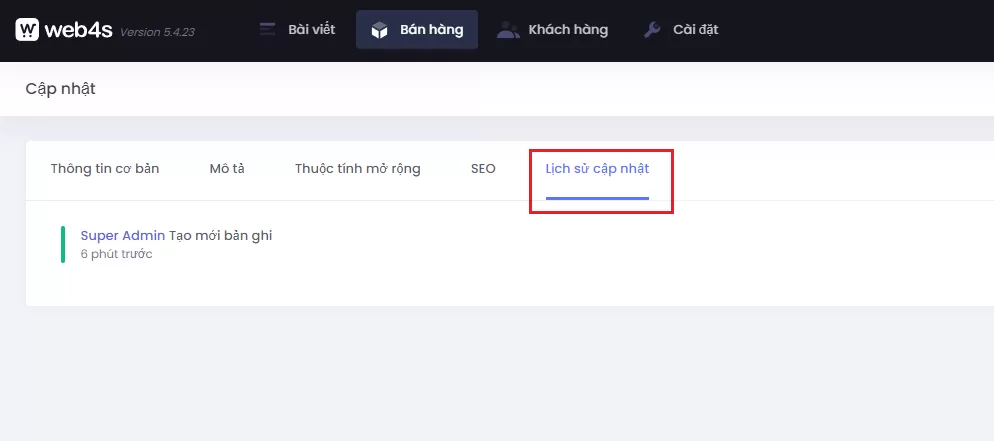Screen dimensions: 994x441
Task: Click the Bán hàng cube icon
Action: (379, 30)
